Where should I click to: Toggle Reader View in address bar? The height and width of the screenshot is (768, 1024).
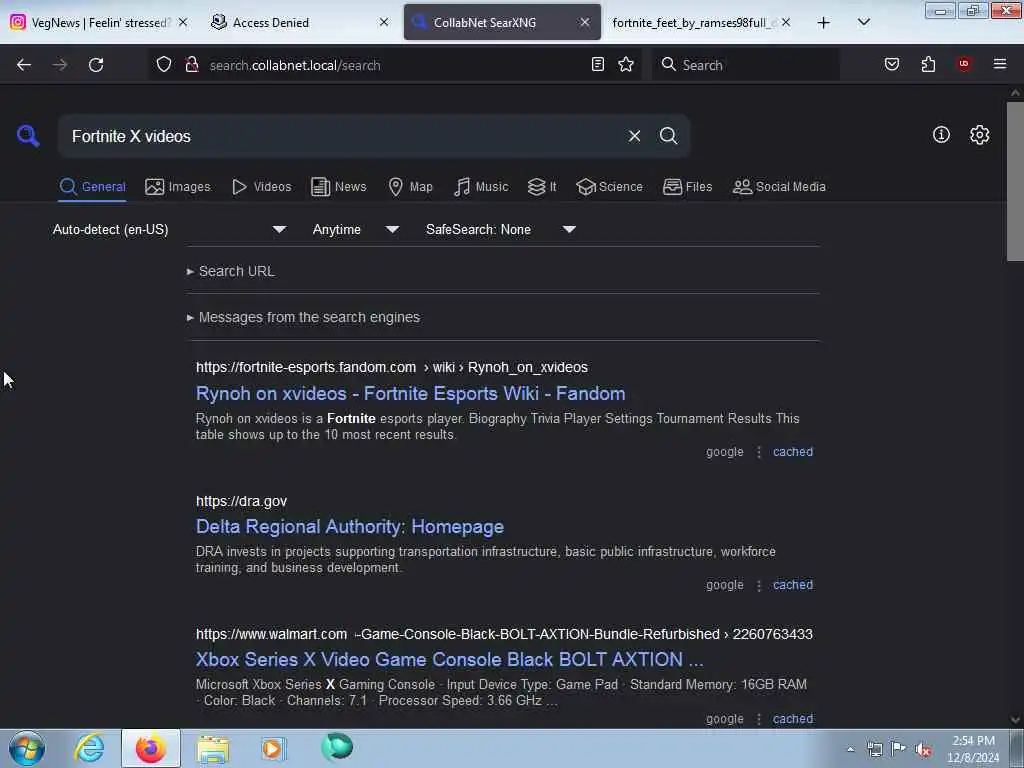598,64
